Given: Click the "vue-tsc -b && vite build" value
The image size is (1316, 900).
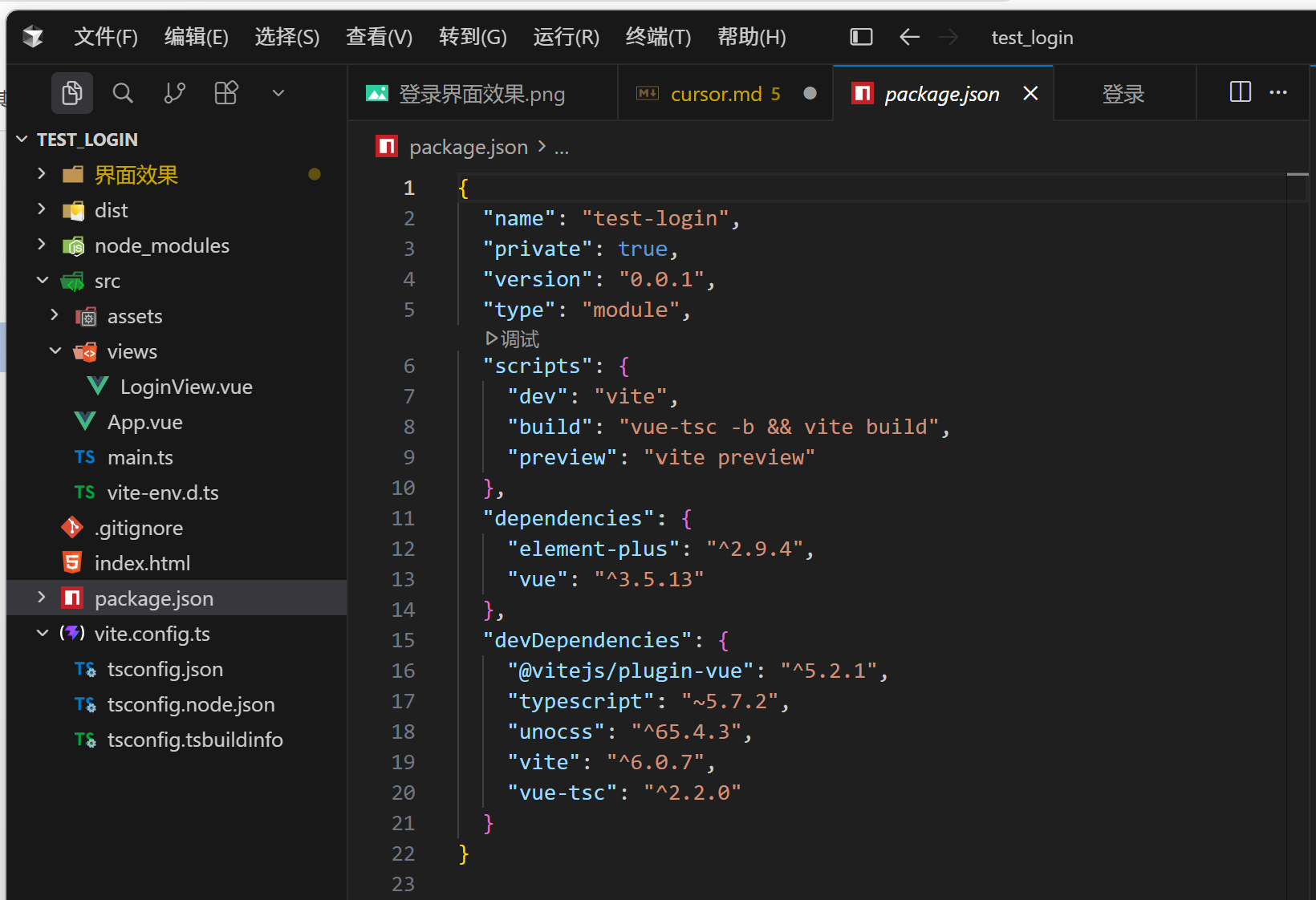Looking at the screenshot, I should 779,427.
